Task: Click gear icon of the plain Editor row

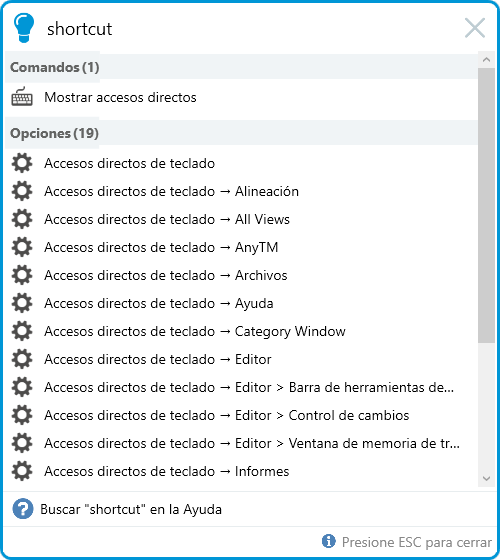Action: (22, 359)
